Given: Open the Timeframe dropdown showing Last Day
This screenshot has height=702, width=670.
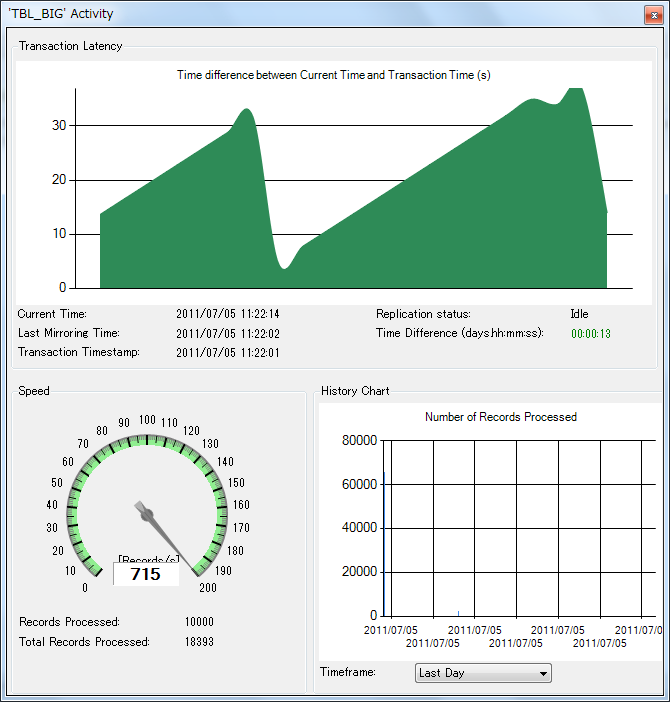Looking at the screenshot, I should (483, 673).
